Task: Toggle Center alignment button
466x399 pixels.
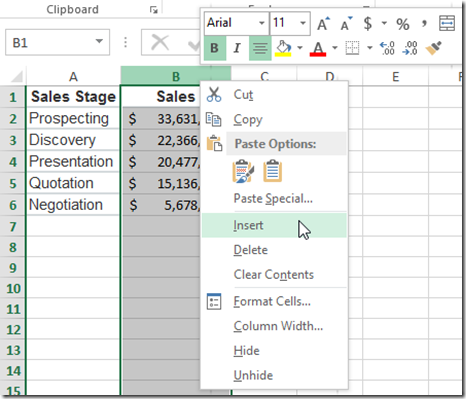Action: point(260,48)
